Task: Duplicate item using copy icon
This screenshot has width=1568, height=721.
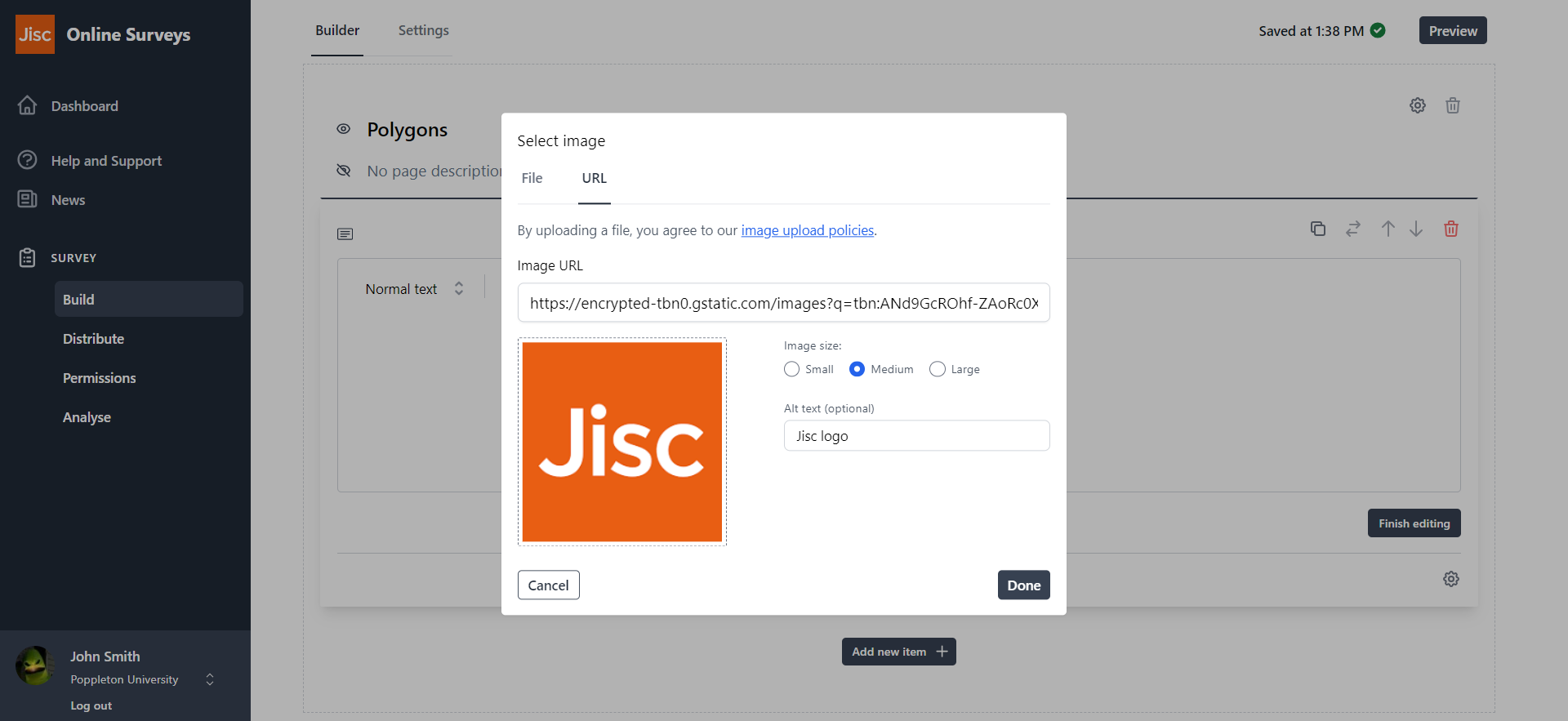Action: click(1318, 229)
